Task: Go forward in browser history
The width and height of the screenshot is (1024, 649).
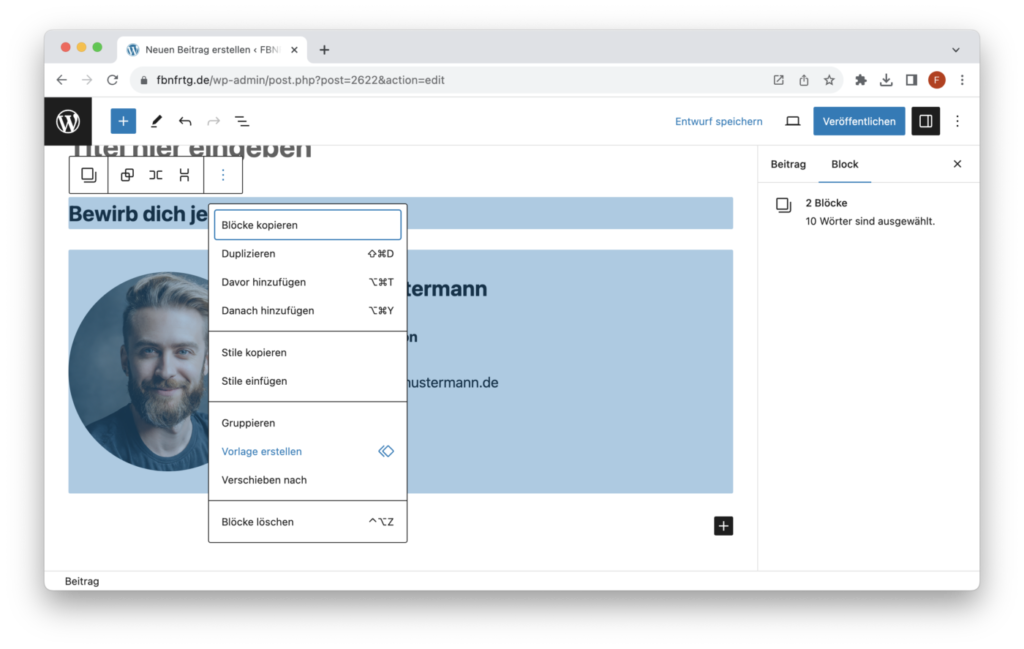Action: [x=87, y=80]
